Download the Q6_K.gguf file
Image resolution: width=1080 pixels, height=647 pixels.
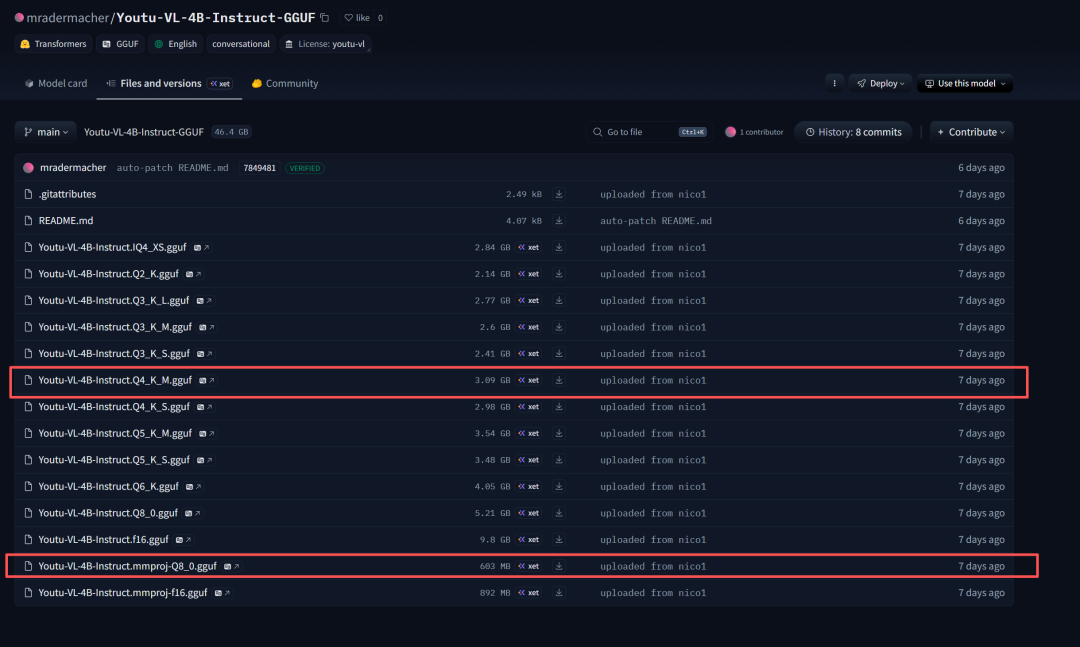(x=559, y=486)
